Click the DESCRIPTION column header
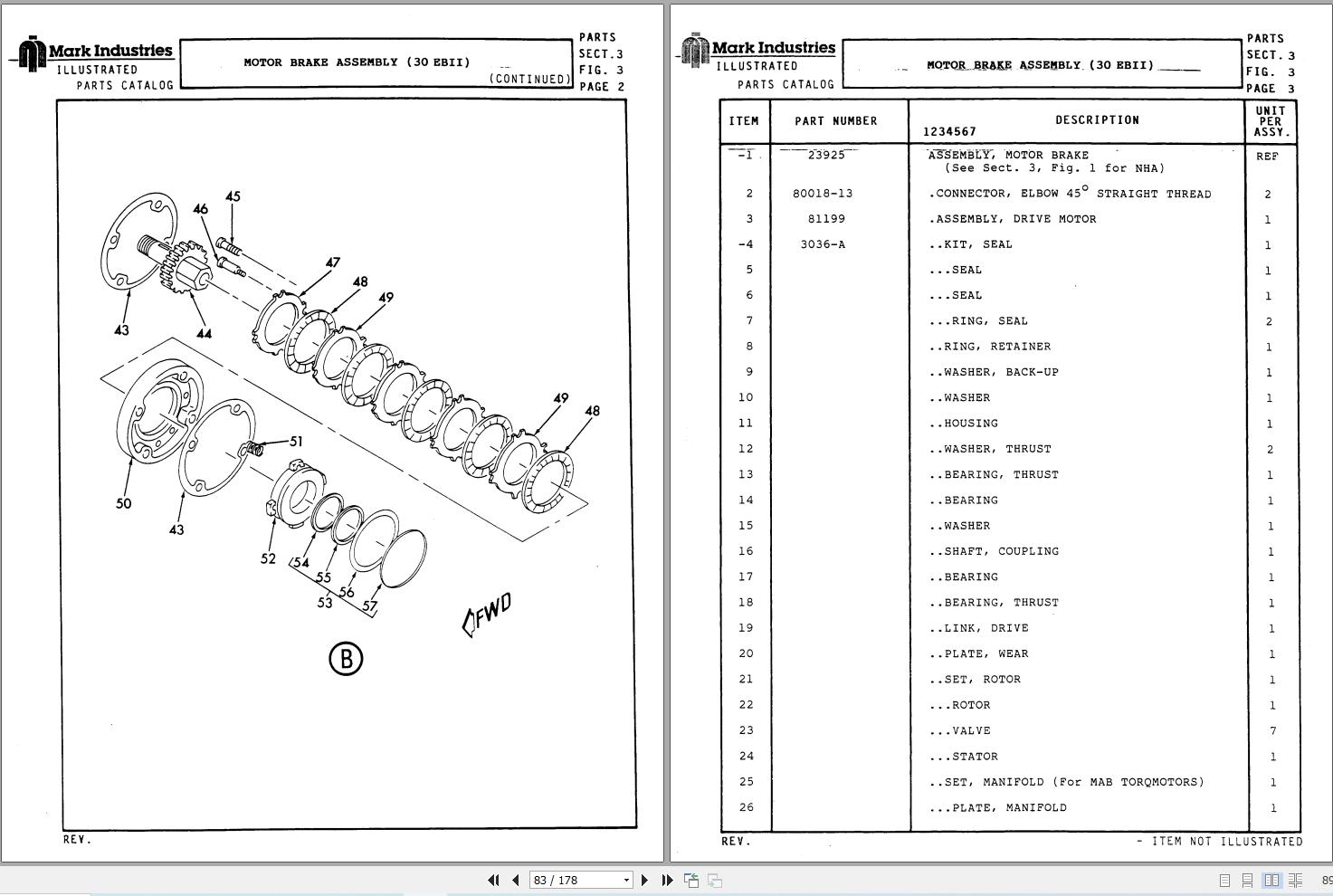Screen dimensions: 1333x896 pos(1097,119)
